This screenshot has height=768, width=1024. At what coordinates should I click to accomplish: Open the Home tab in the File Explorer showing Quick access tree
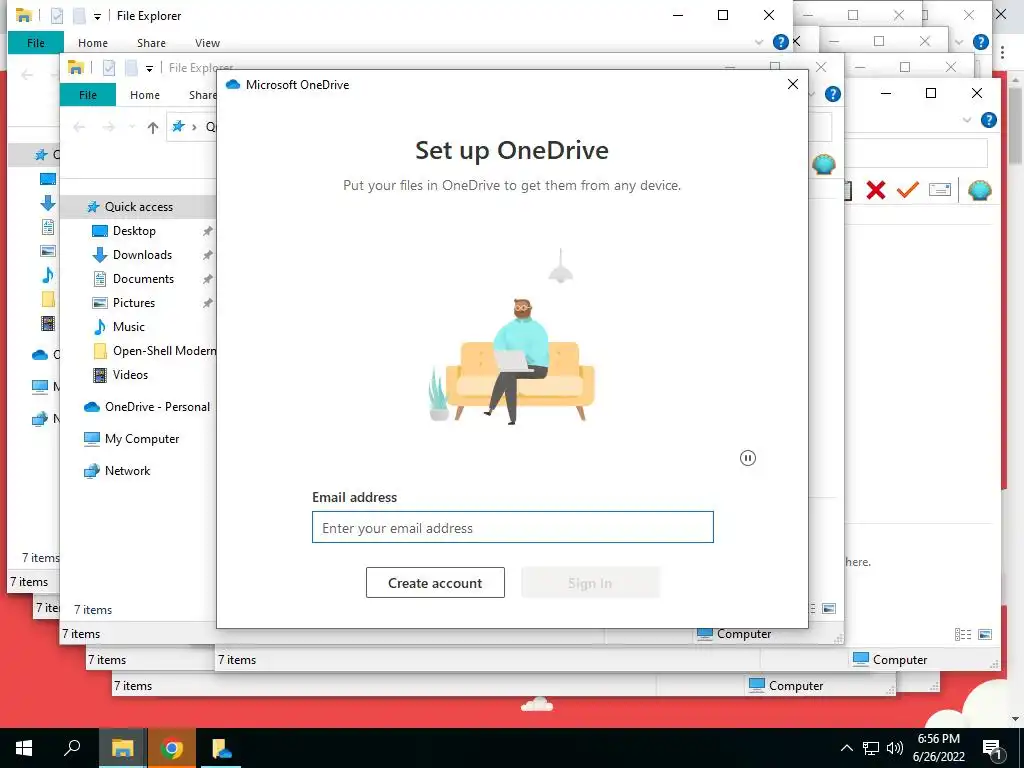point(144,95)
